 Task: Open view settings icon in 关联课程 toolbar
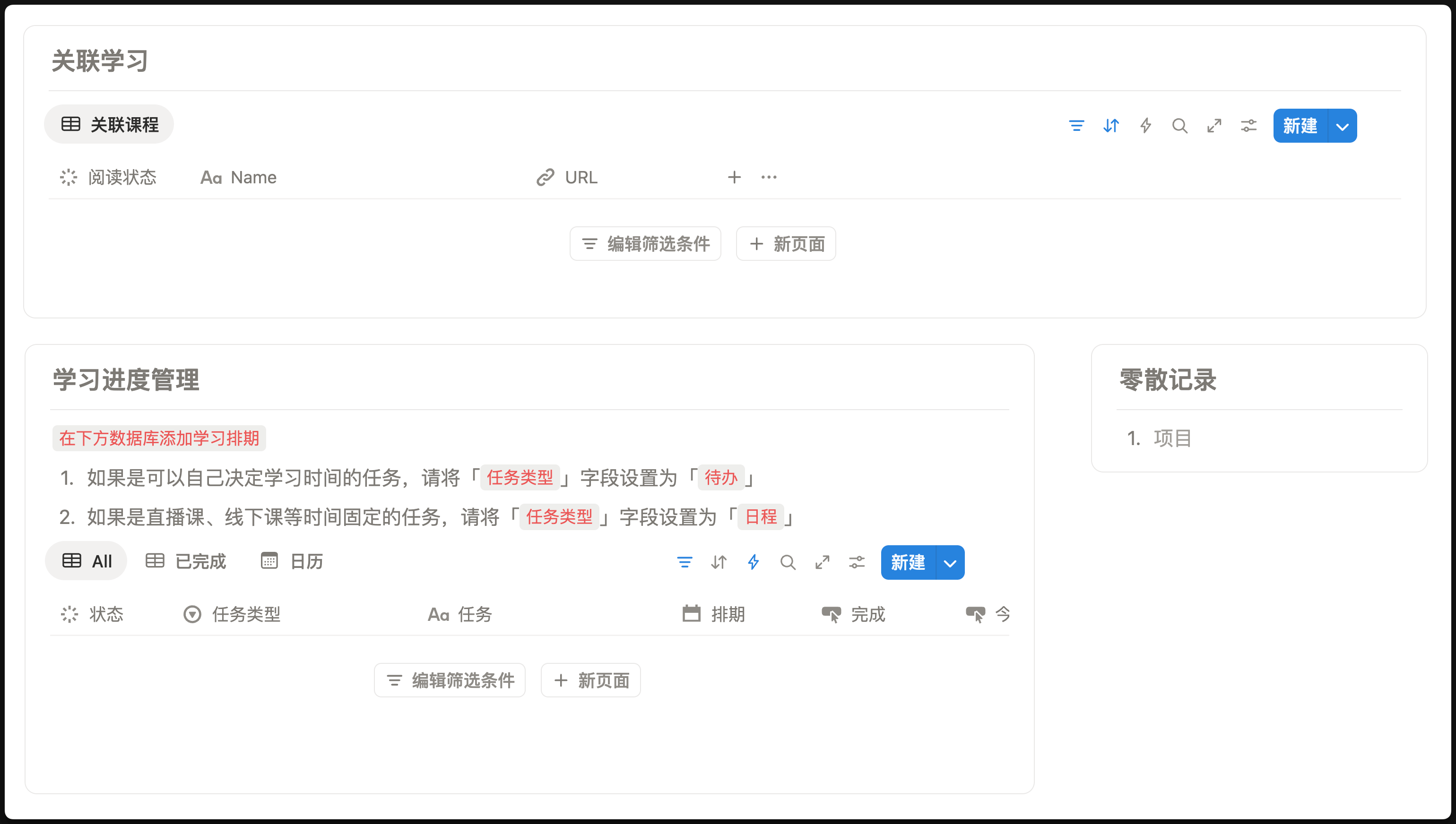[1249, 126]
